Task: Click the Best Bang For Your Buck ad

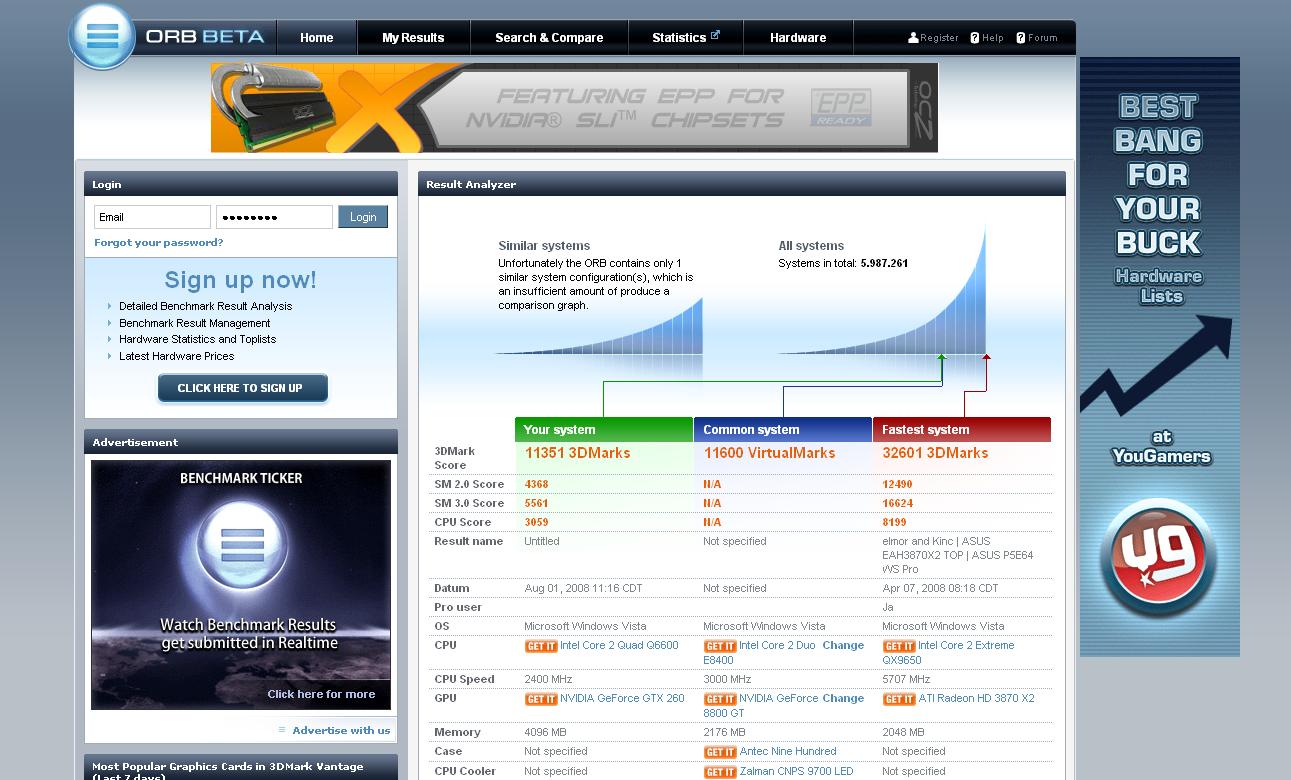Action: [1159, 357]
